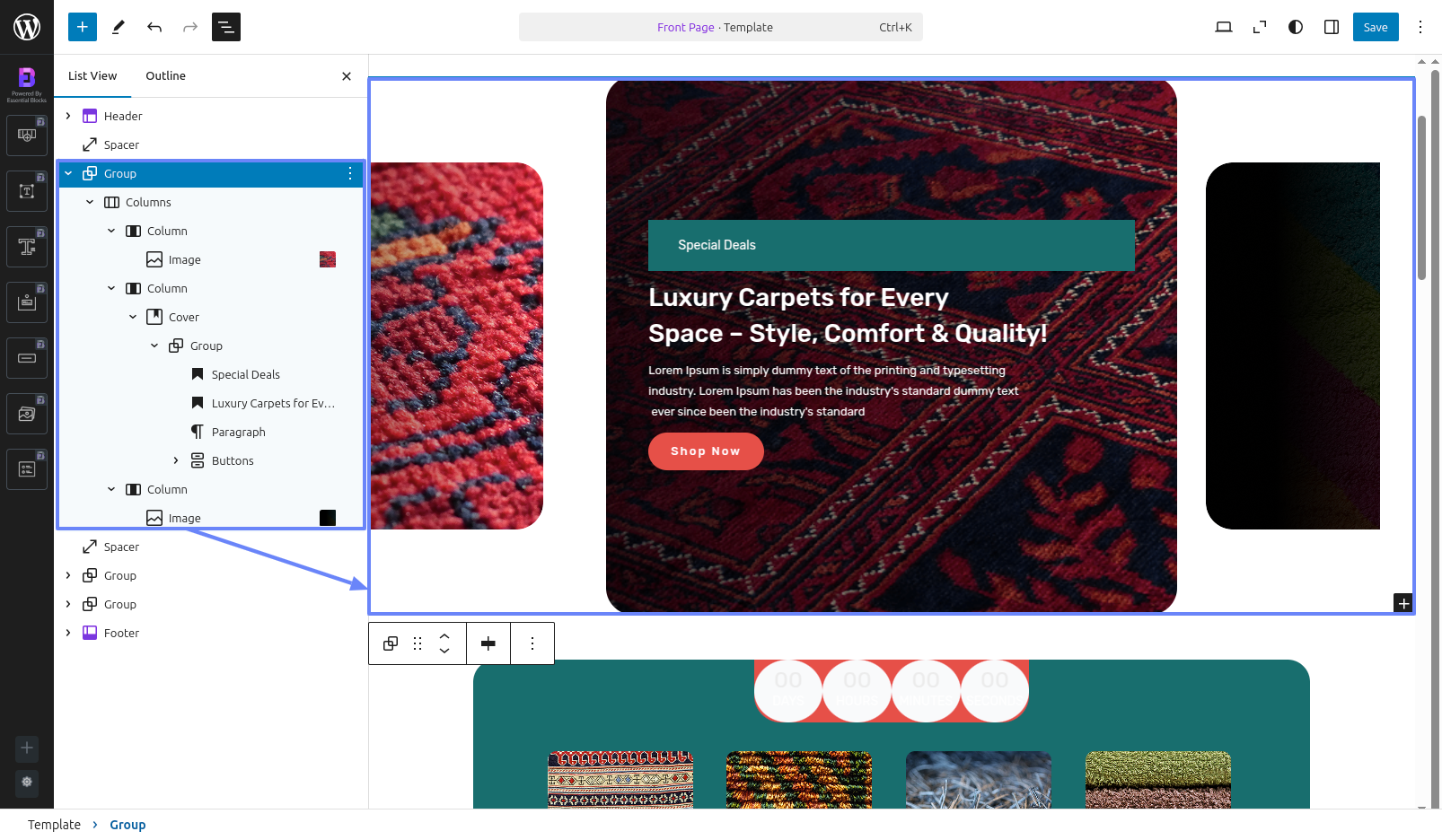Image resolution: width=1442 pixels, height=840 pixels.
Task: Select the Cover list item
Action: point(211,317)
